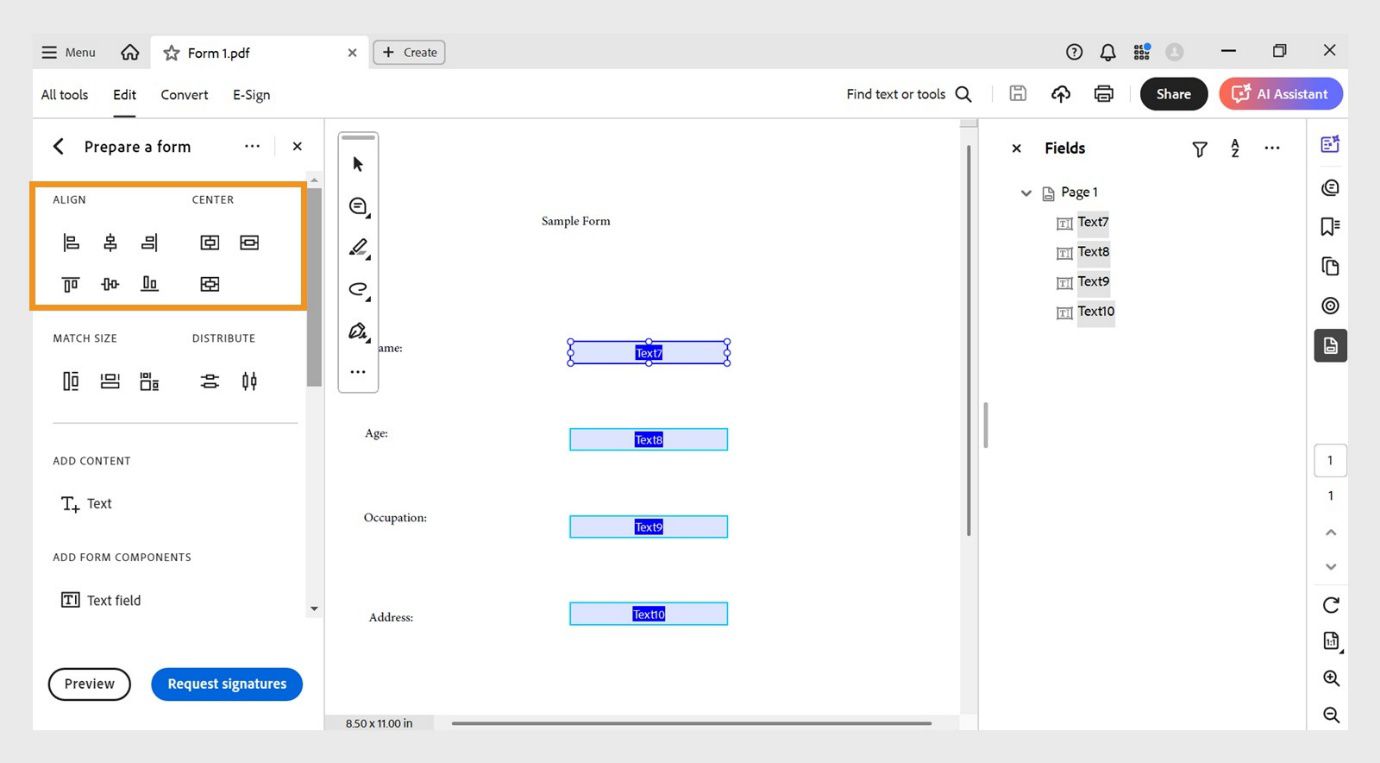Expand more tools via toolbar ellipsis
1380x763 pixels.
click(x=357, y=371)
